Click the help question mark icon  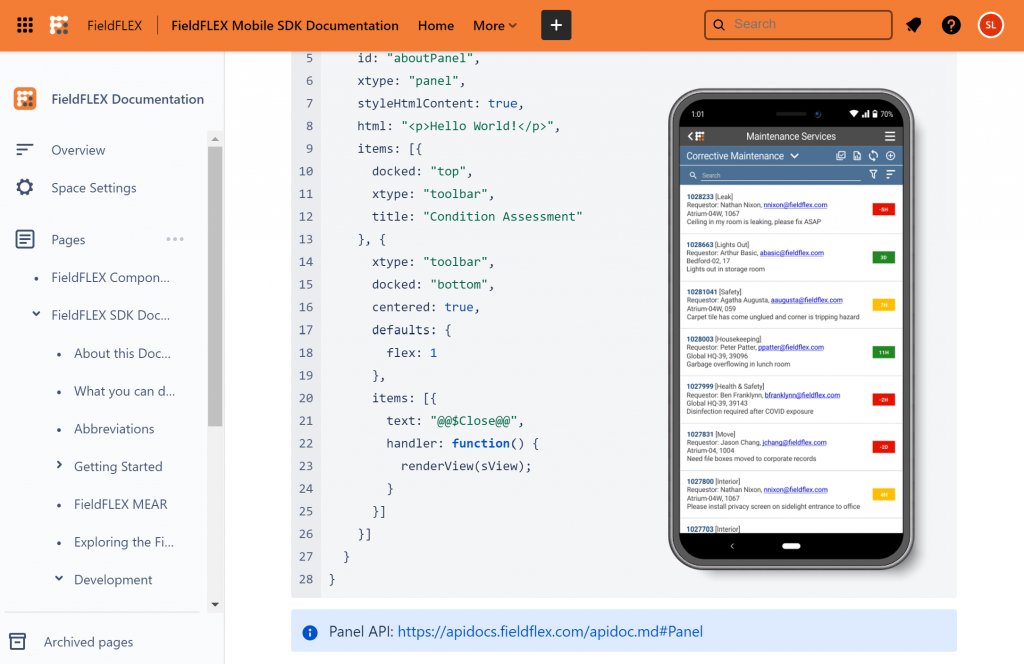(x=951, y=25)
